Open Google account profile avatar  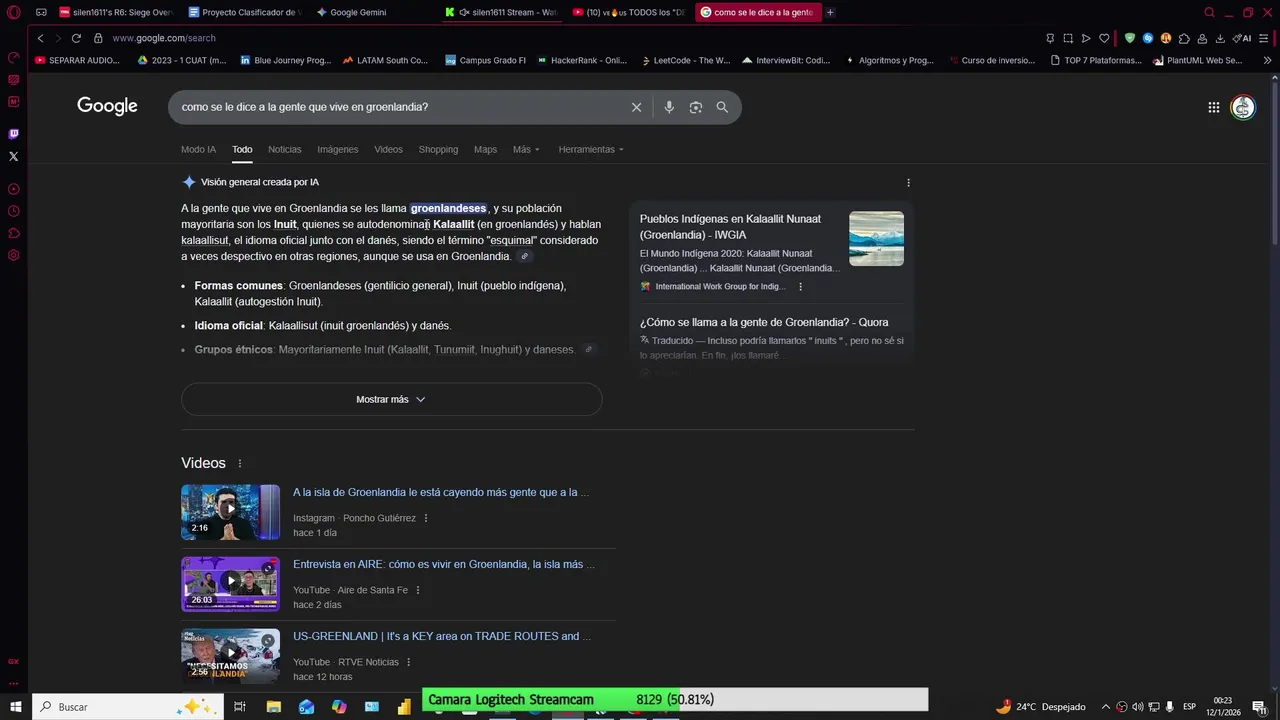(x=1243, y=107)
